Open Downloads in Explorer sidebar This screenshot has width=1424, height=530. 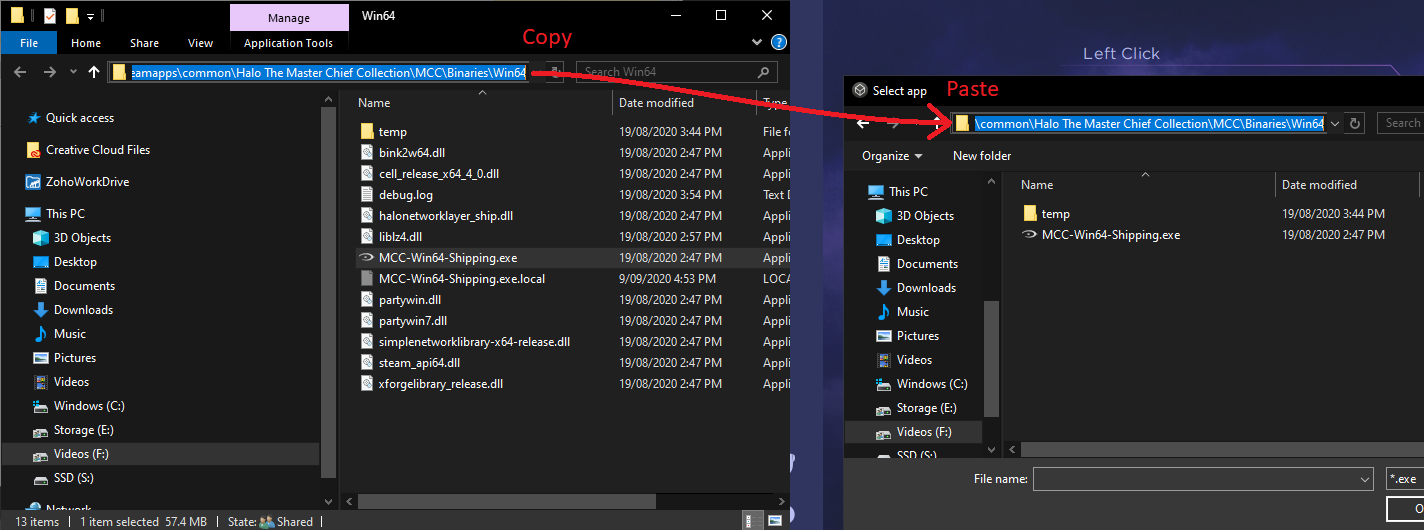(x=83, y=310)
